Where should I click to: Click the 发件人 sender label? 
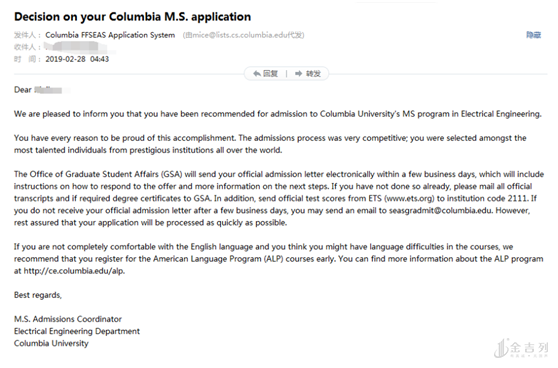coord(26,35)
